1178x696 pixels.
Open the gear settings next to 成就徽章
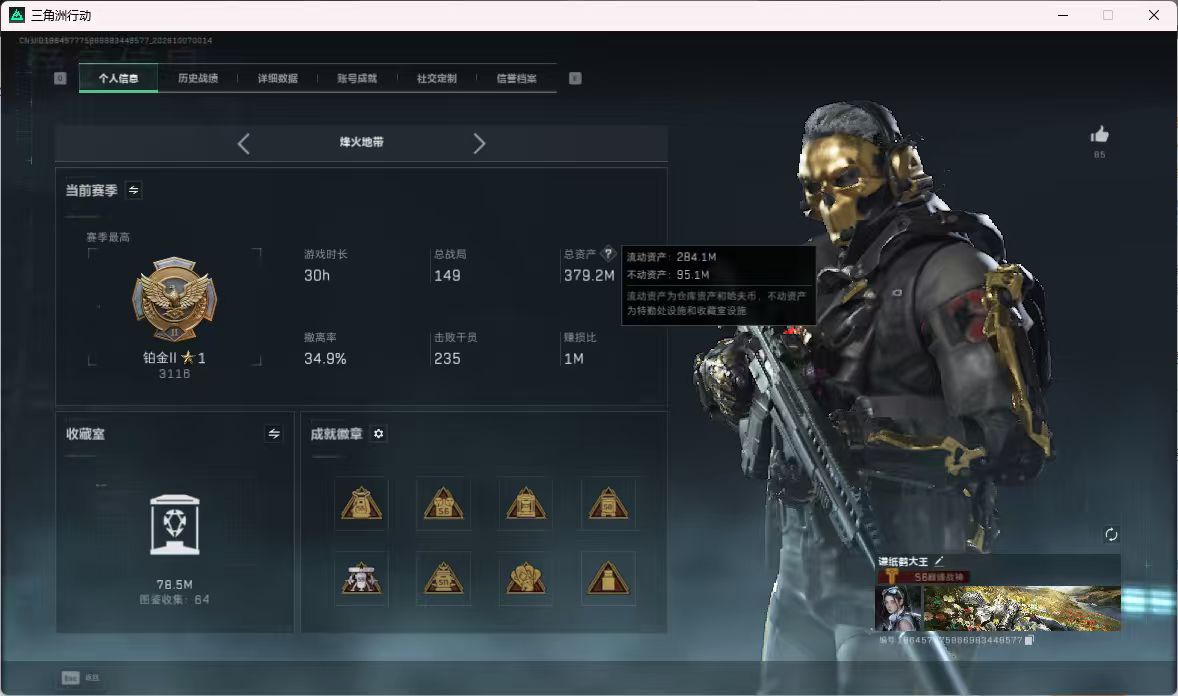point(379,434)
